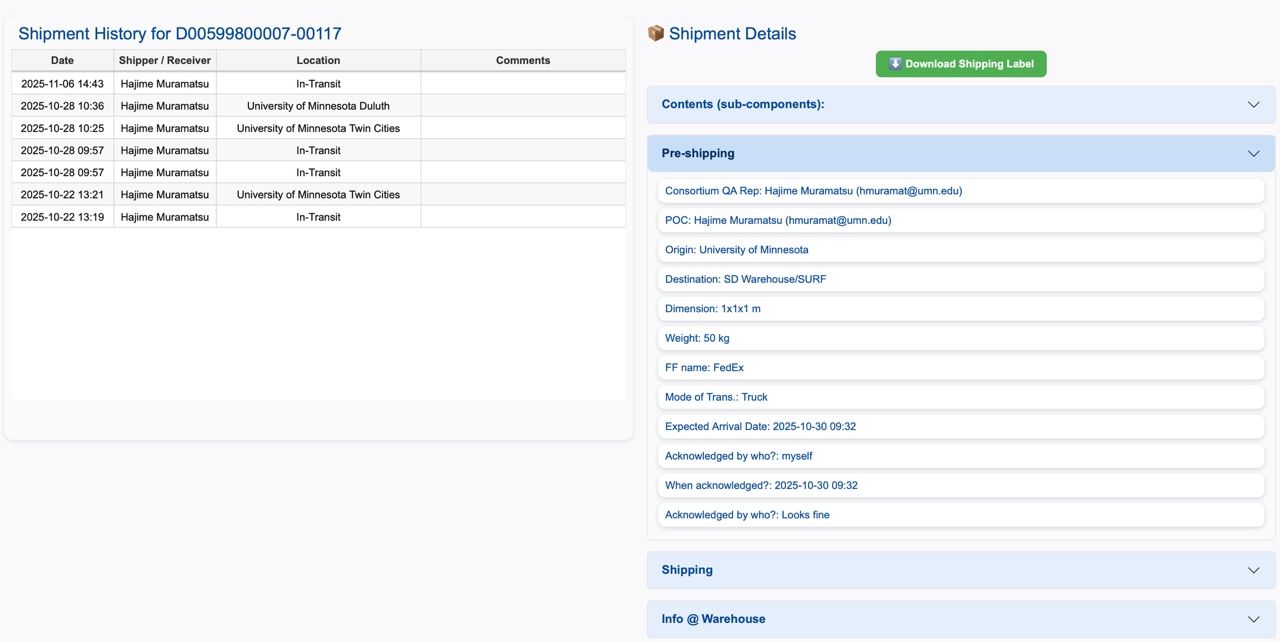
Task: Expand the Shipping section
Action: (x=960, y=570)
